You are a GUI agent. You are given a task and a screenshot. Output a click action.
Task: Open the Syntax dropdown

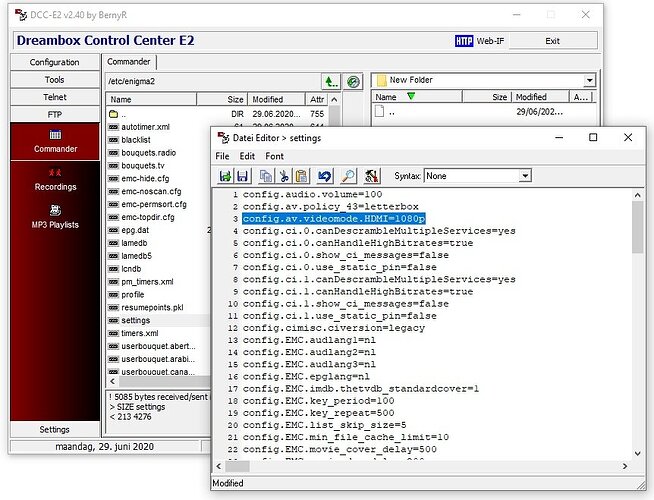[x=525, y=176]
